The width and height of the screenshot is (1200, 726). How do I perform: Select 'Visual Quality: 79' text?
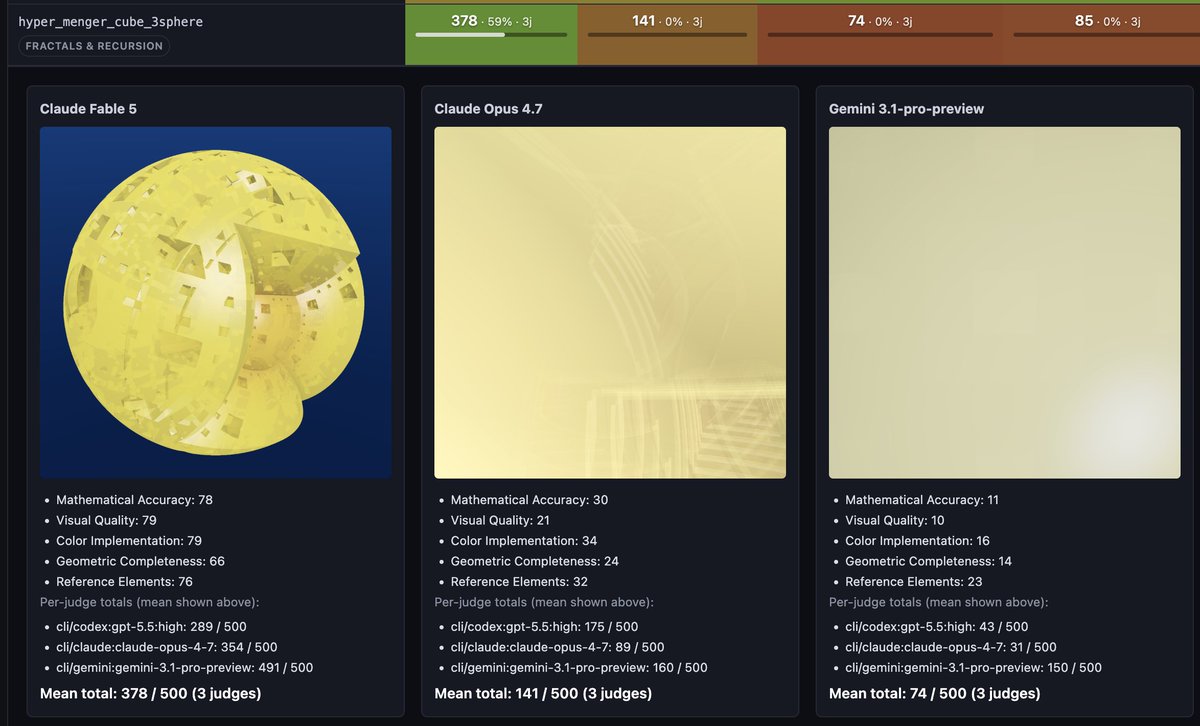pyautogui.click(x=106, y=520)
